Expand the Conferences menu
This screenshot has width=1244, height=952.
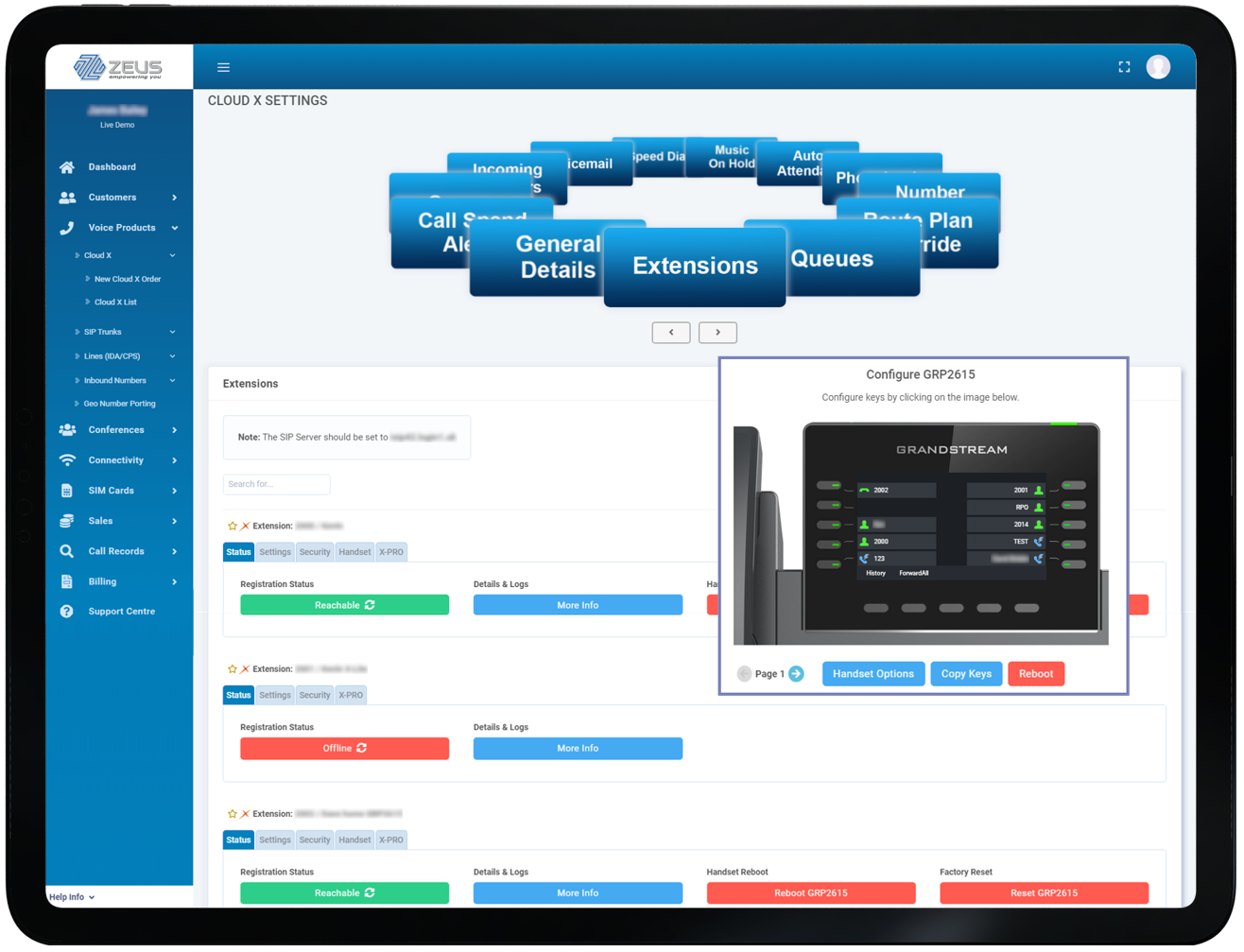175,430
